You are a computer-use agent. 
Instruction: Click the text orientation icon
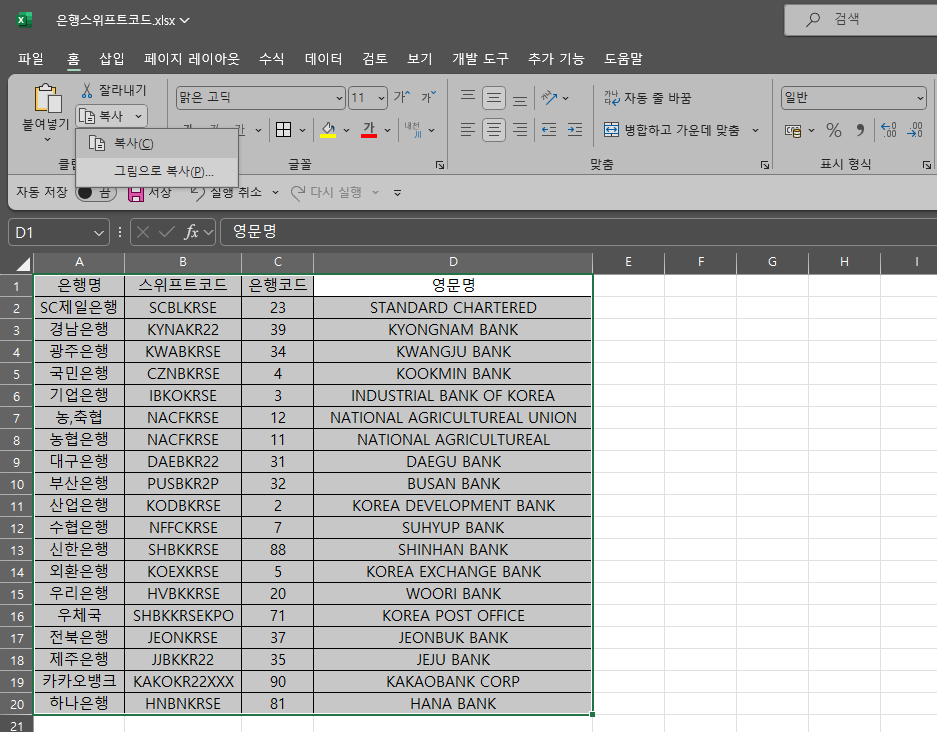tap(549, 97)
